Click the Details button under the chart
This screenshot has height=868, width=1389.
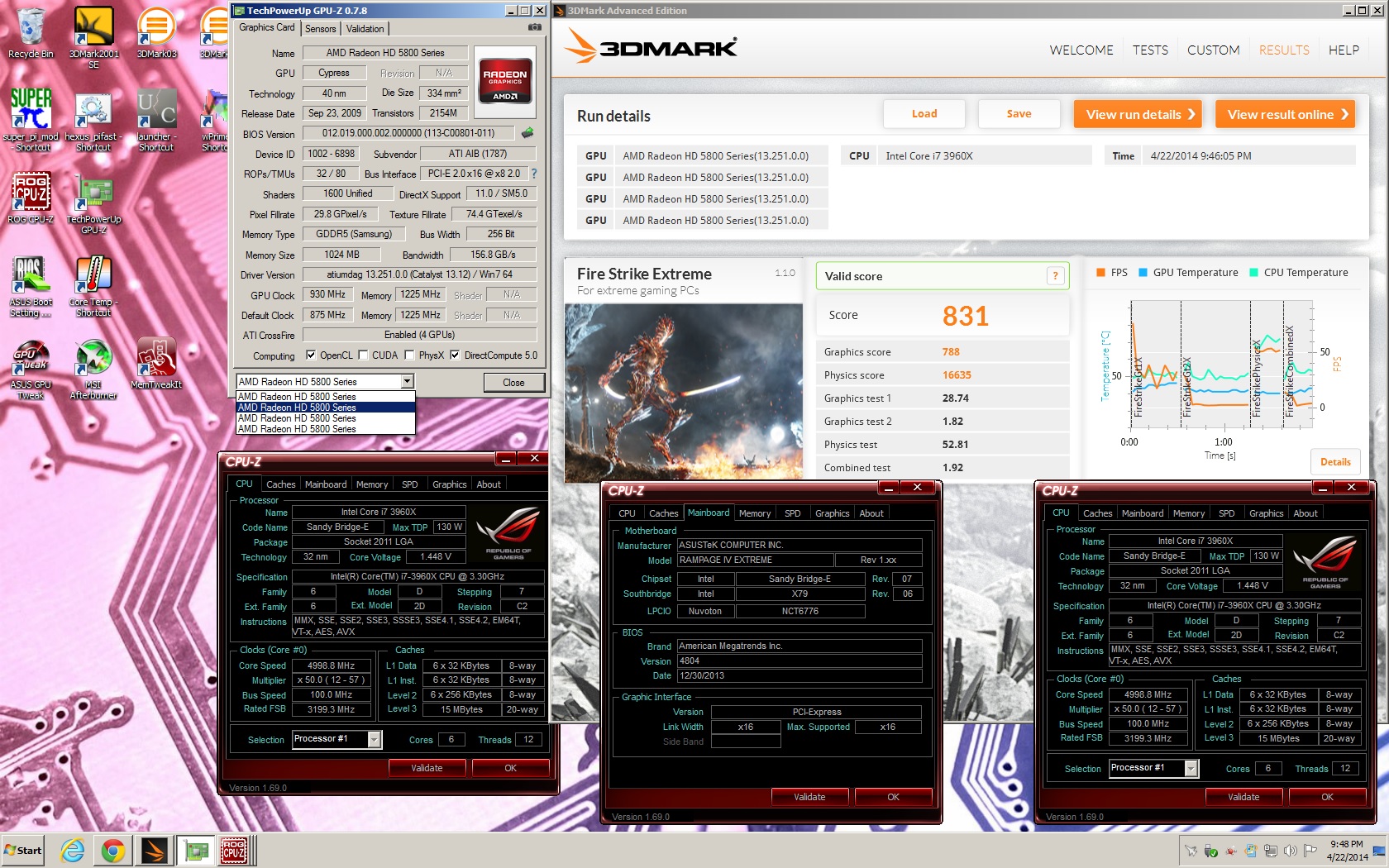1335,462
